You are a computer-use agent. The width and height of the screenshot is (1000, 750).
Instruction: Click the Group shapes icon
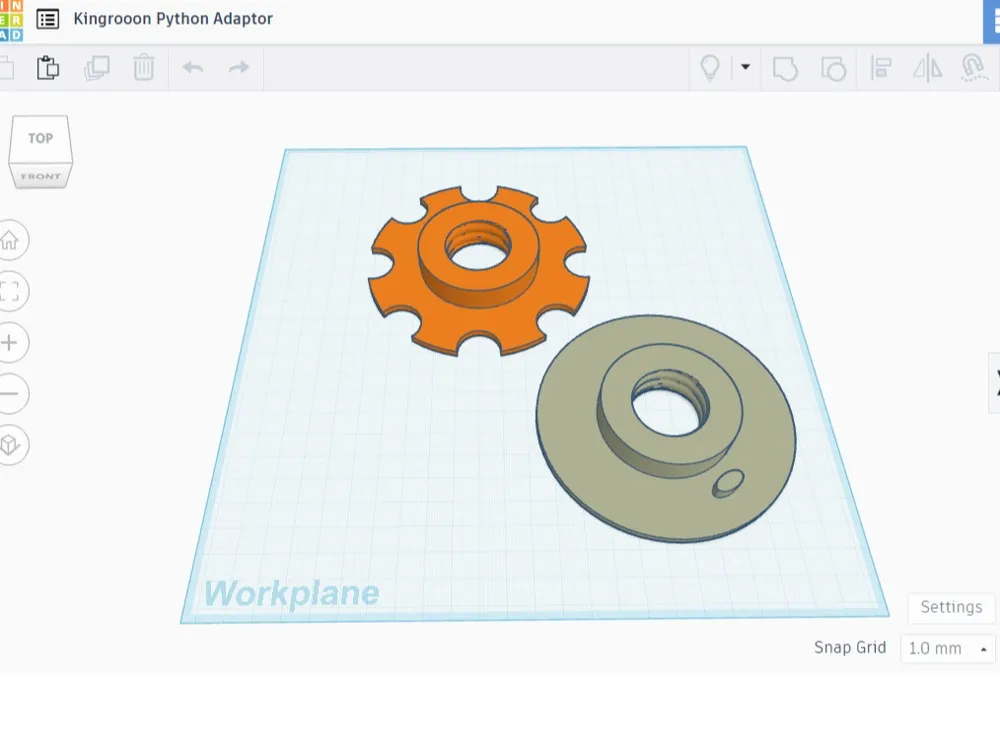pyautogui.click(x=785, y=68)
